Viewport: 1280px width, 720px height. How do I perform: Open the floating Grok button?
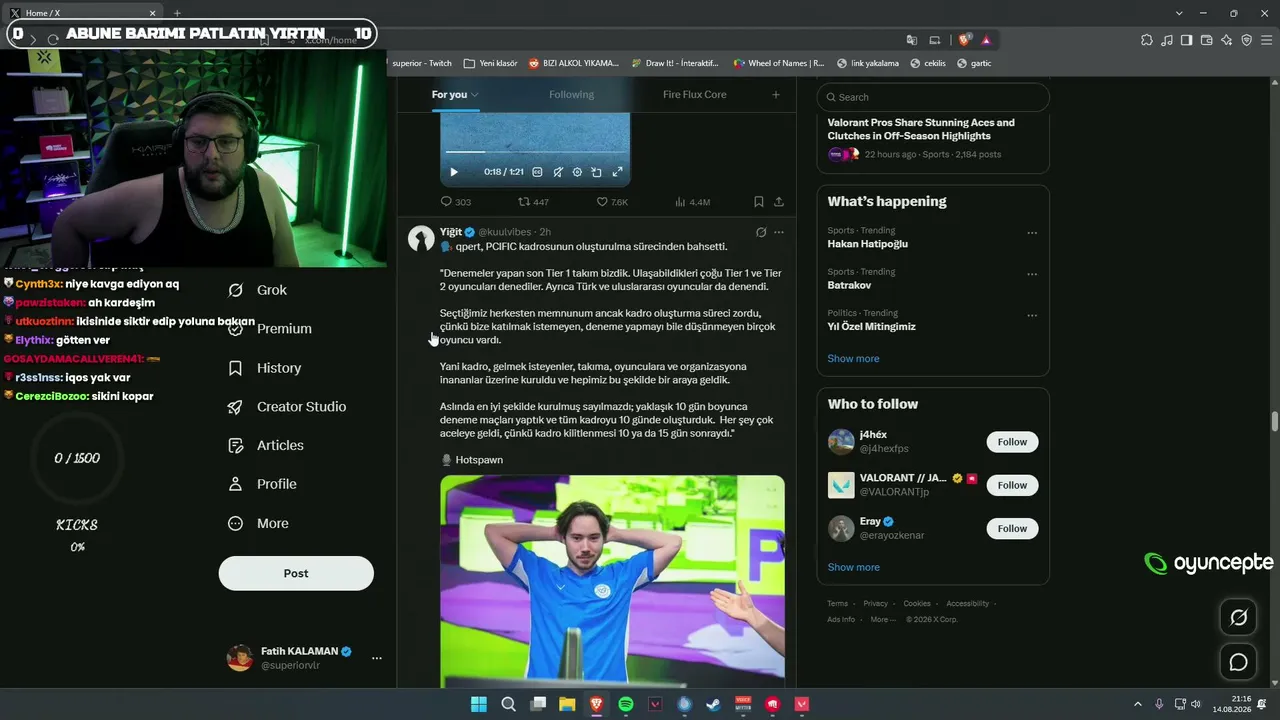point(1238,617)
